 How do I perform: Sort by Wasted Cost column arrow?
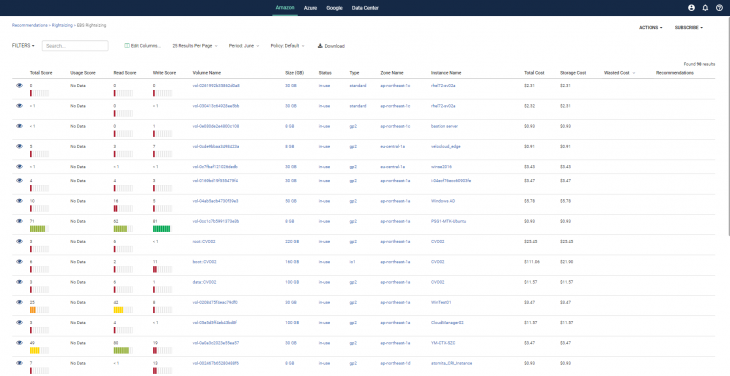point(634,73)
